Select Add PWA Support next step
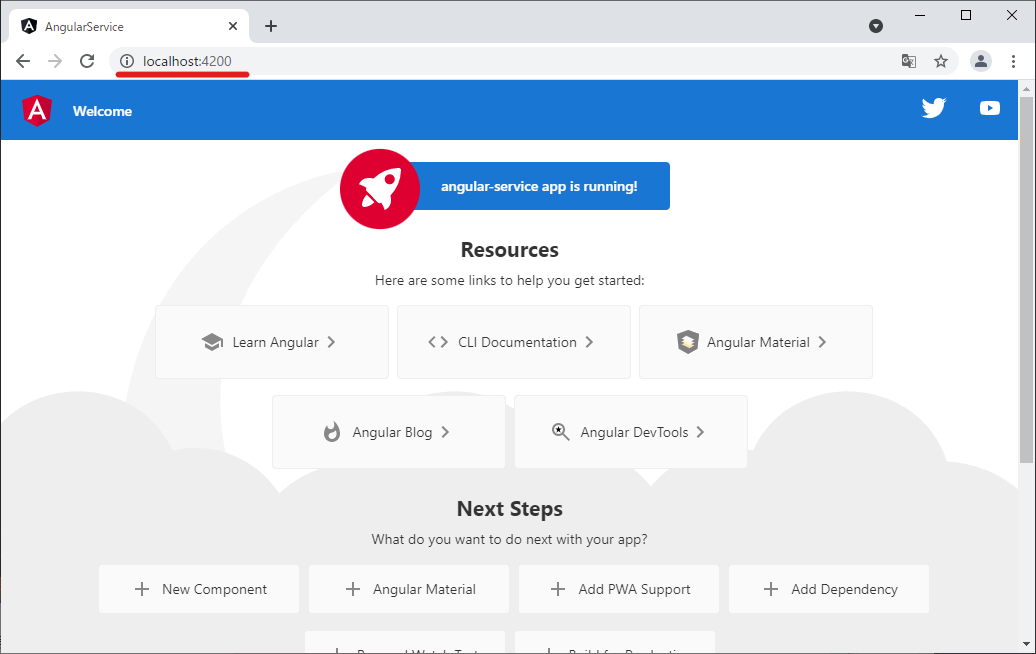The height and width of the screenshot is (654, 1036). click(x=619, y=589)
